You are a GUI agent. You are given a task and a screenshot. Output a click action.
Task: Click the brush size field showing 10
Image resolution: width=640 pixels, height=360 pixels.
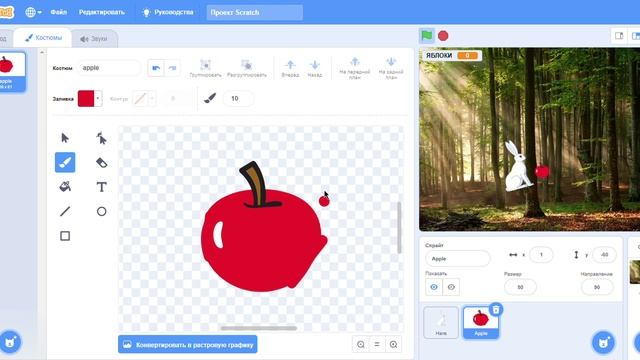tap(238, 98)
